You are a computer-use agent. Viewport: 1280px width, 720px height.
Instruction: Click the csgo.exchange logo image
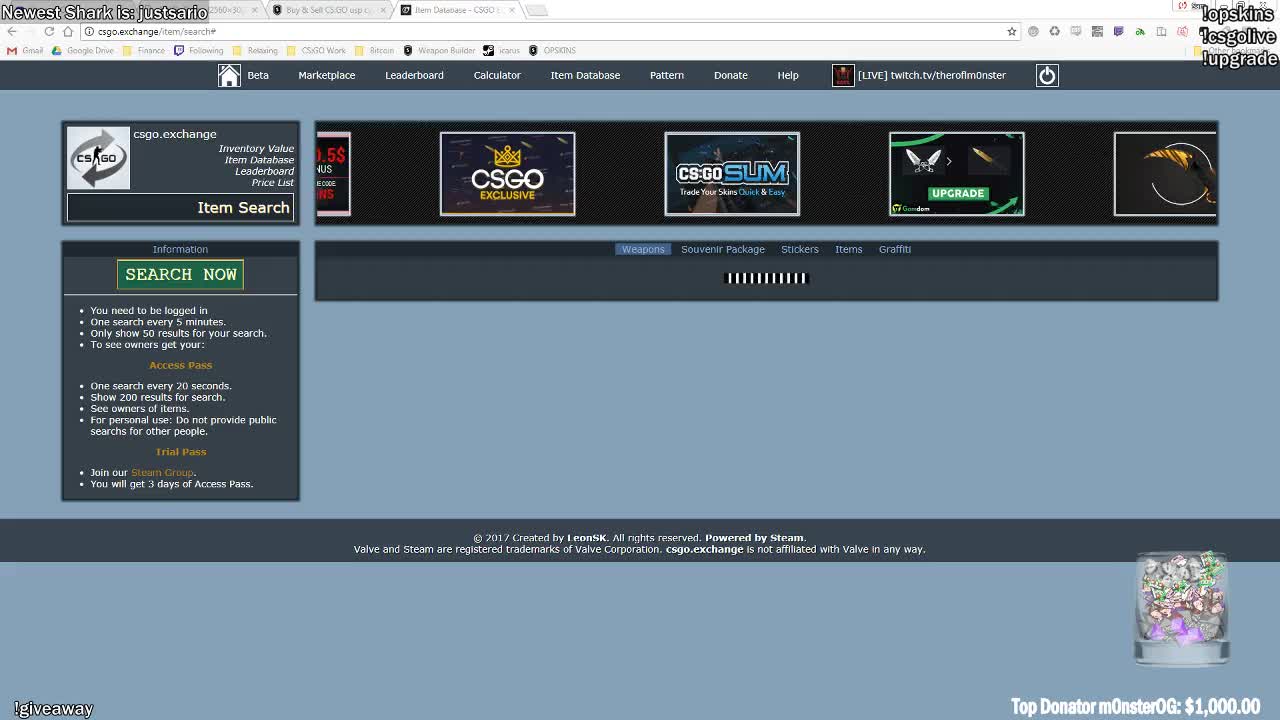[98, 158]
